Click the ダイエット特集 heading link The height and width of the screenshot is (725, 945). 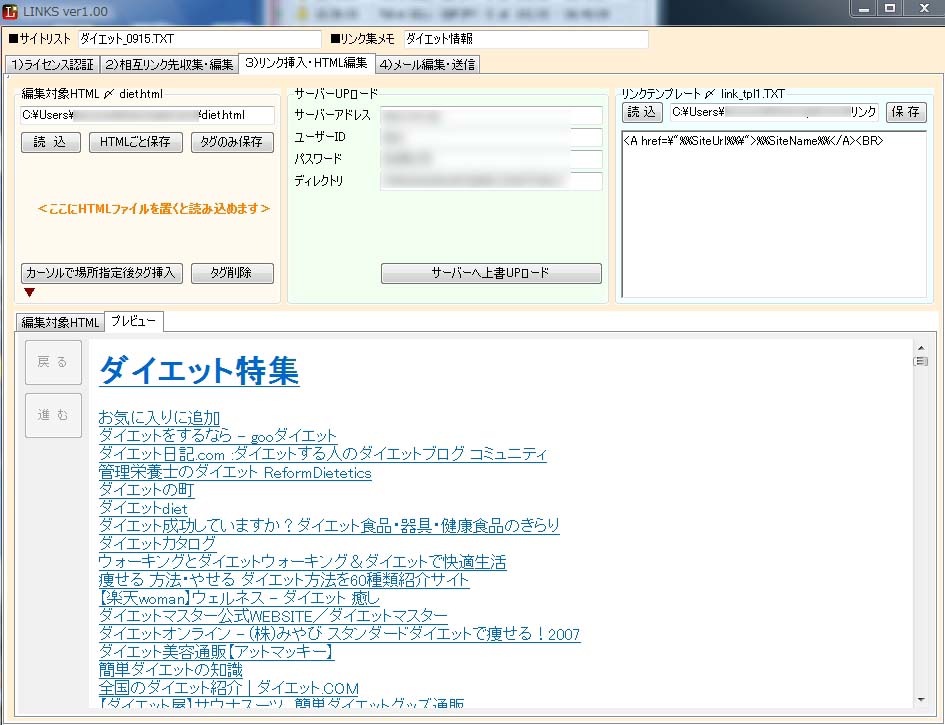click(199, 370)
